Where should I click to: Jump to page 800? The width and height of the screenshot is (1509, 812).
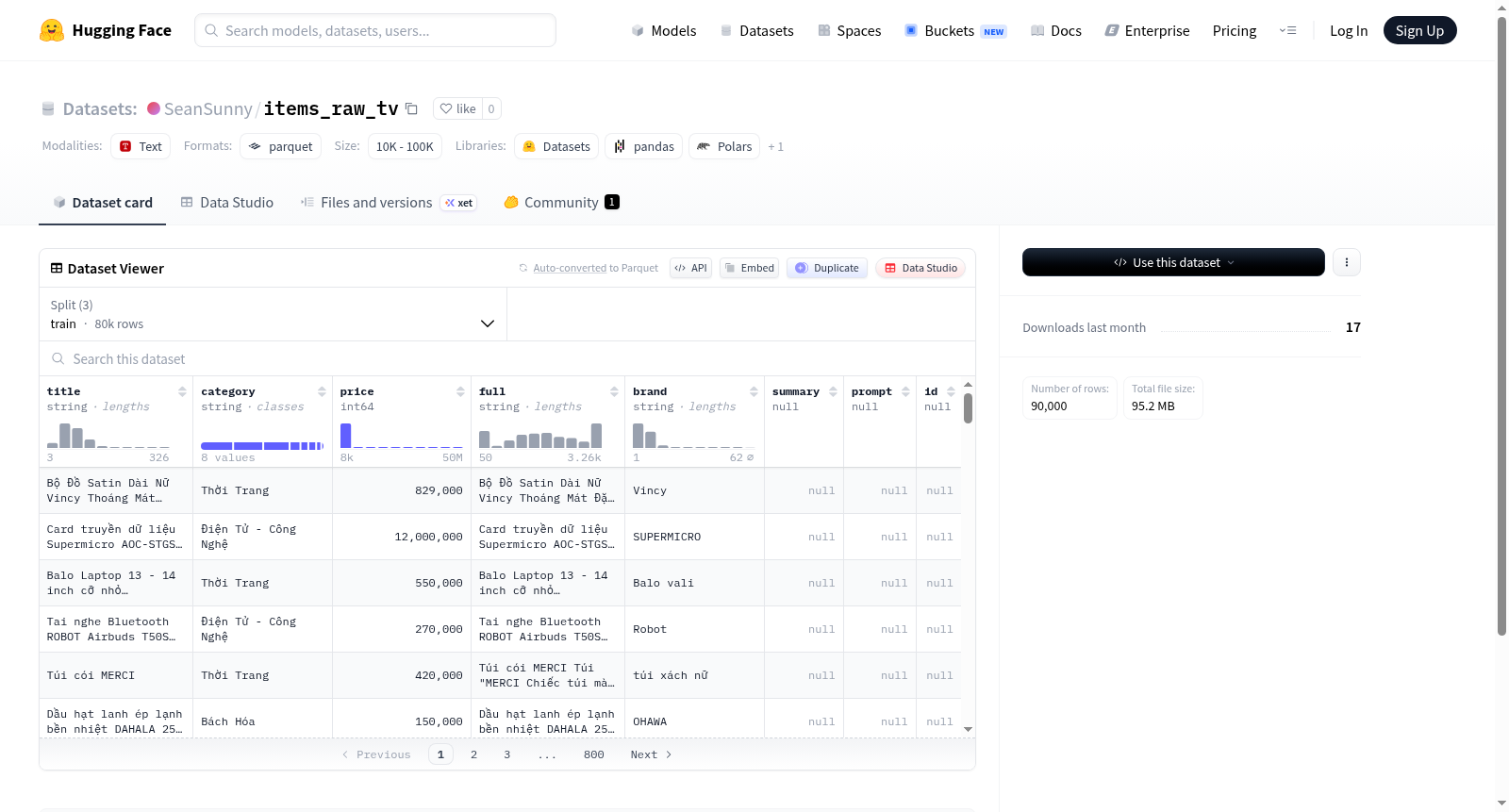coord(594,754)
